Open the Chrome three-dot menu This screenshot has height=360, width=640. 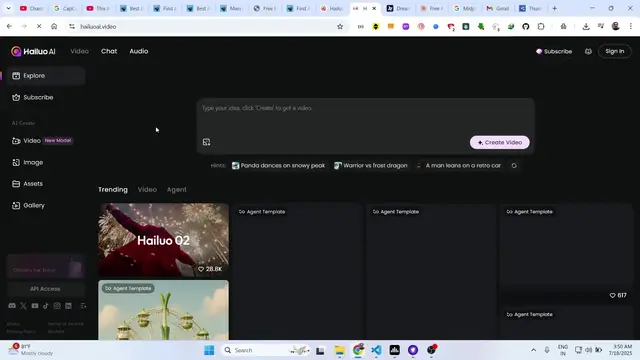pyautogui.click(x=631, y=27)
